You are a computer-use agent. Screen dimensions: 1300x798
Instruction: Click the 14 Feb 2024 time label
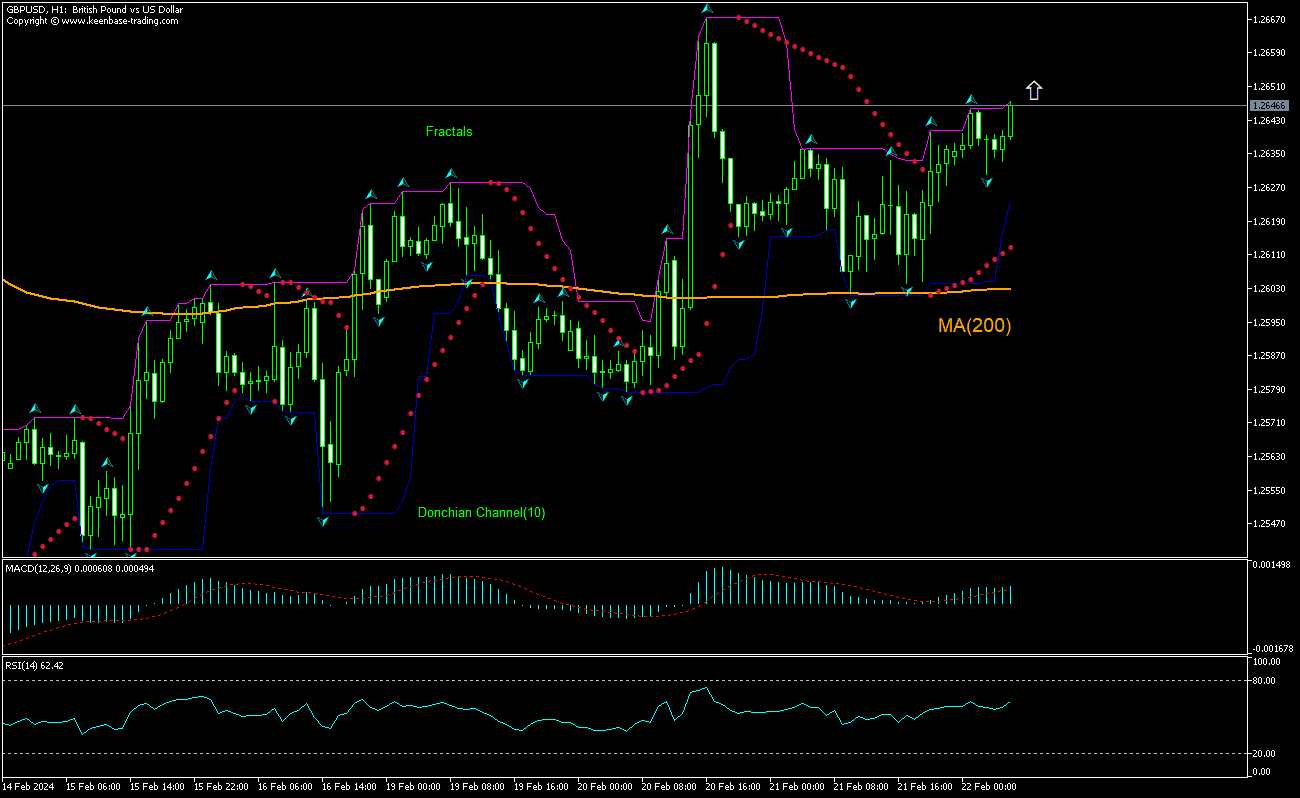[x=28, y=787]
